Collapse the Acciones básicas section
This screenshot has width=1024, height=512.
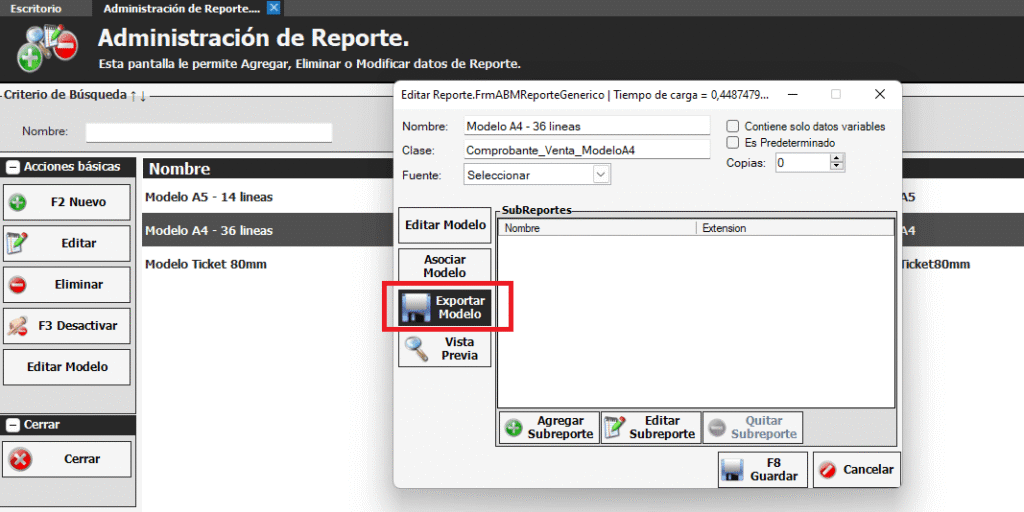click(13, 167)
